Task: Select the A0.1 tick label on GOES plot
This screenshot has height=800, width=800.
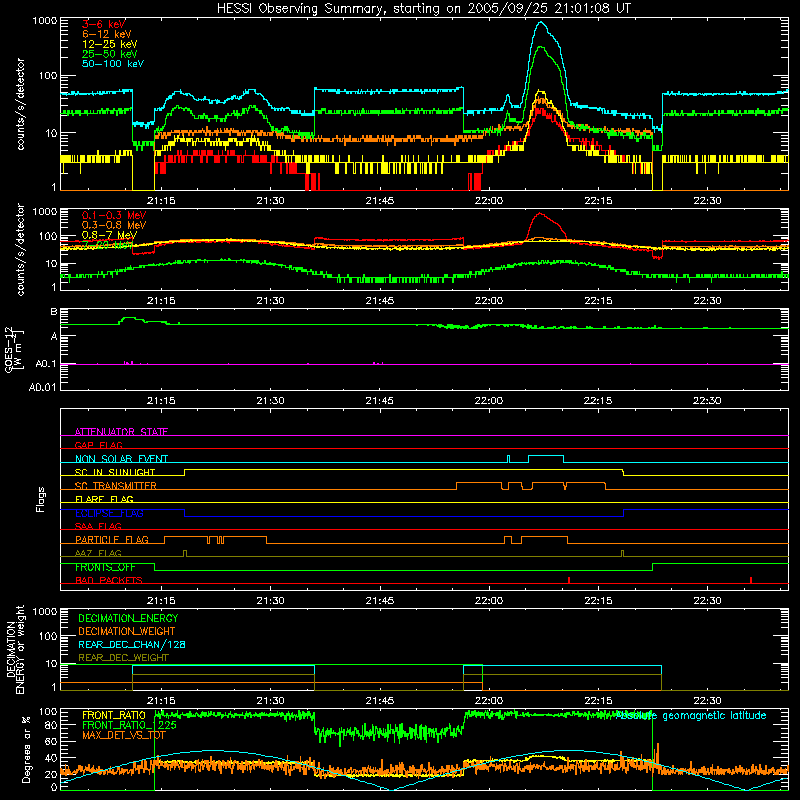Action: [46, 364]
